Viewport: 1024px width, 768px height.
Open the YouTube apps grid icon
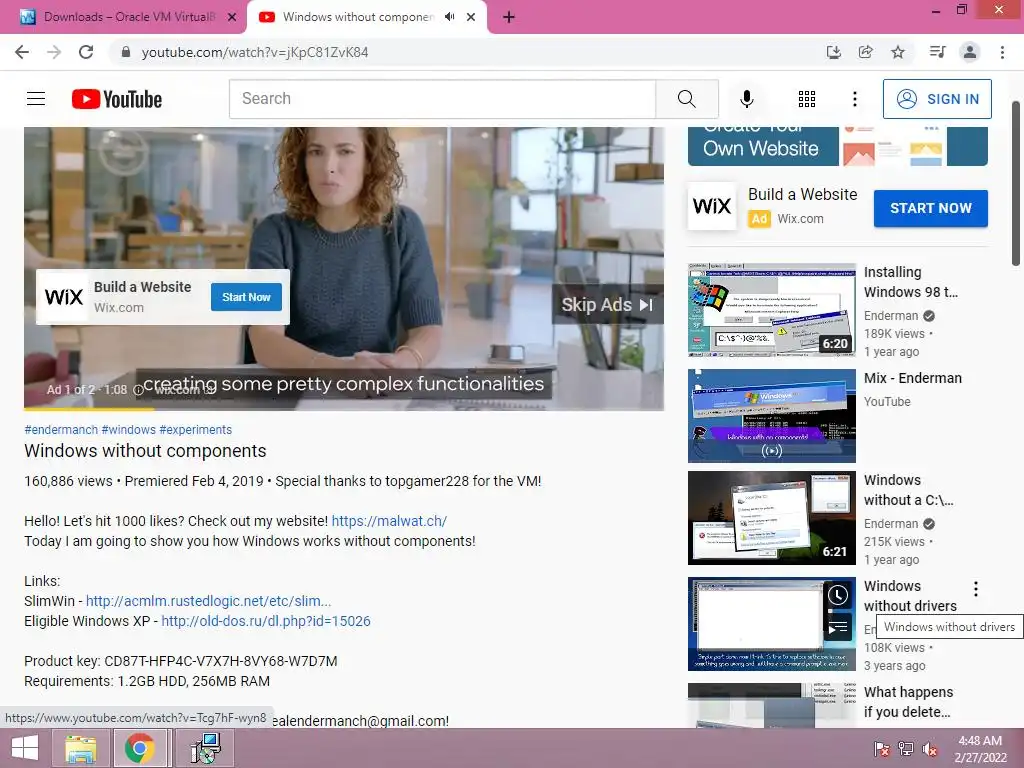click(807, 99)
